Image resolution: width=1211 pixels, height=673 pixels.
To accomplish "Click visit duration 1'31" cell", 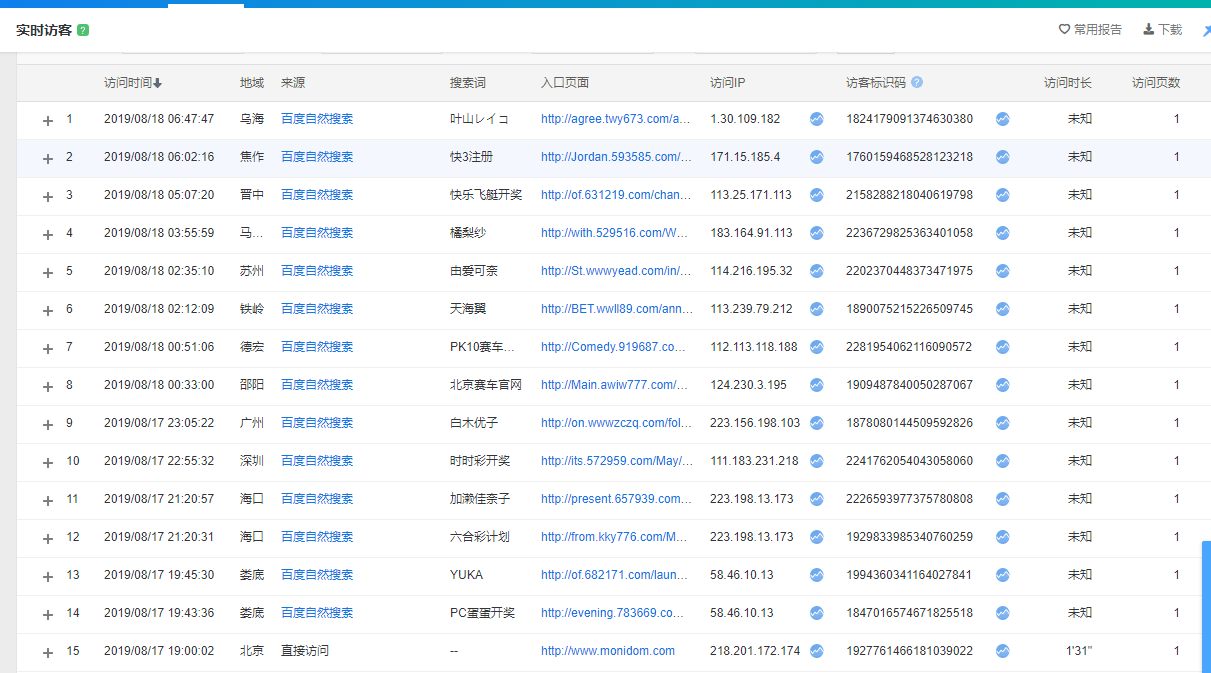I will [1079, 651].
